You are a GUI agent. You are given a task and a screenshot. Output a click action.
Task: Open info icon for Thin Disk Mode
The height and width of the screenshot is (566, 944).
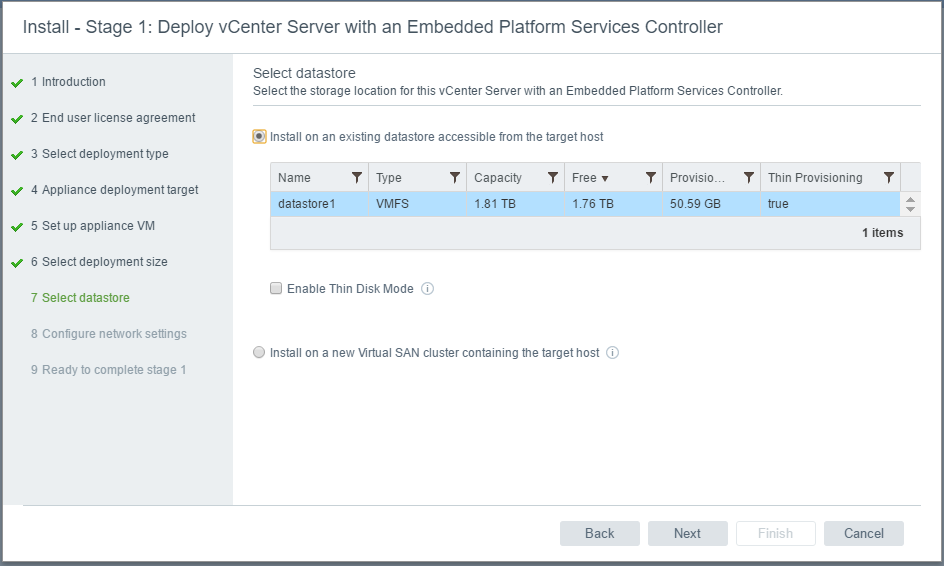[x=427, y=288]
